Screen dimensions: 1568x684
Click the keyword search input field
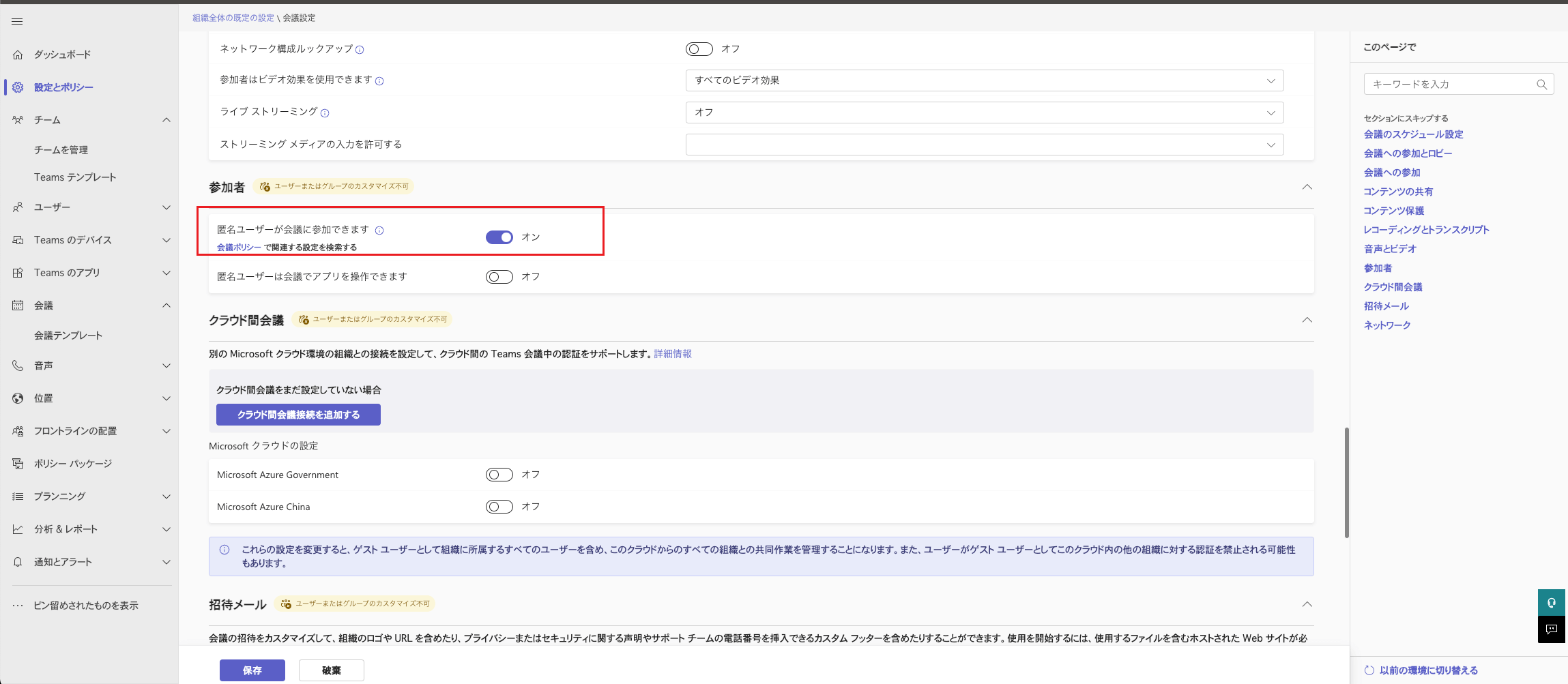click(1459, 85)
